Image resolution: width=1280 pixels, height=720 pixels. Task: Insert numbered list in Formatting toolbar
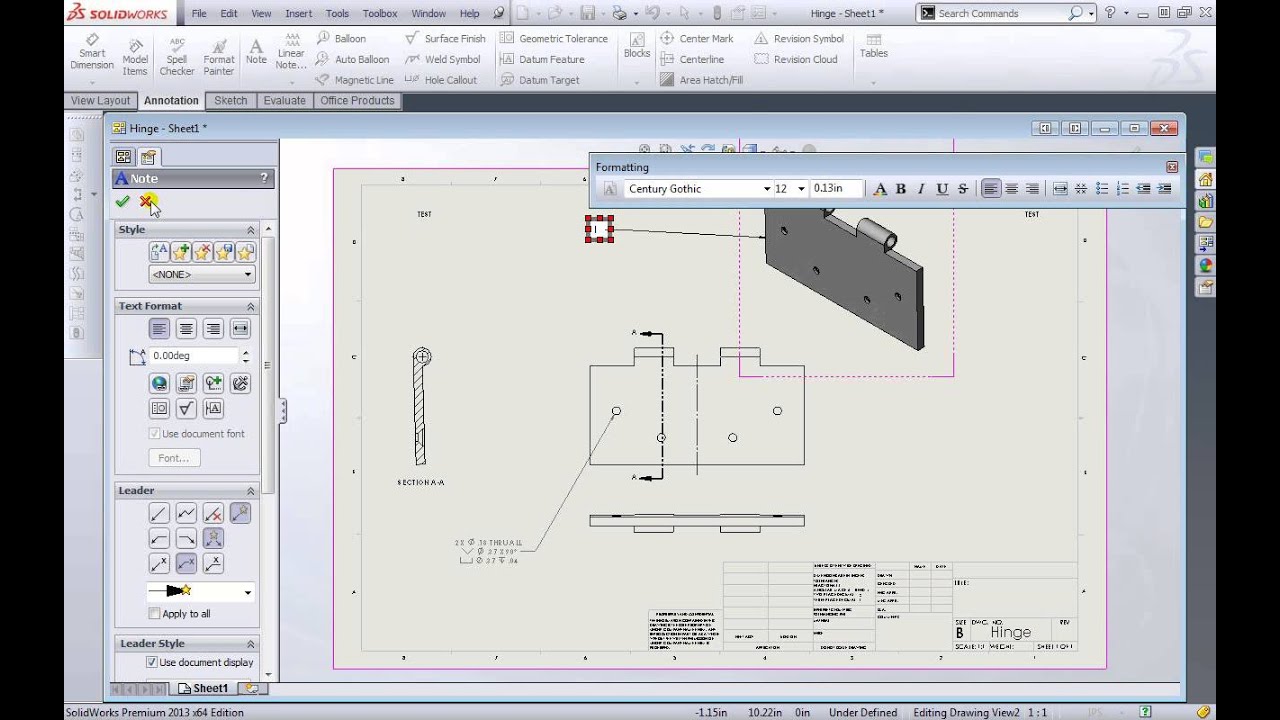1123,189
